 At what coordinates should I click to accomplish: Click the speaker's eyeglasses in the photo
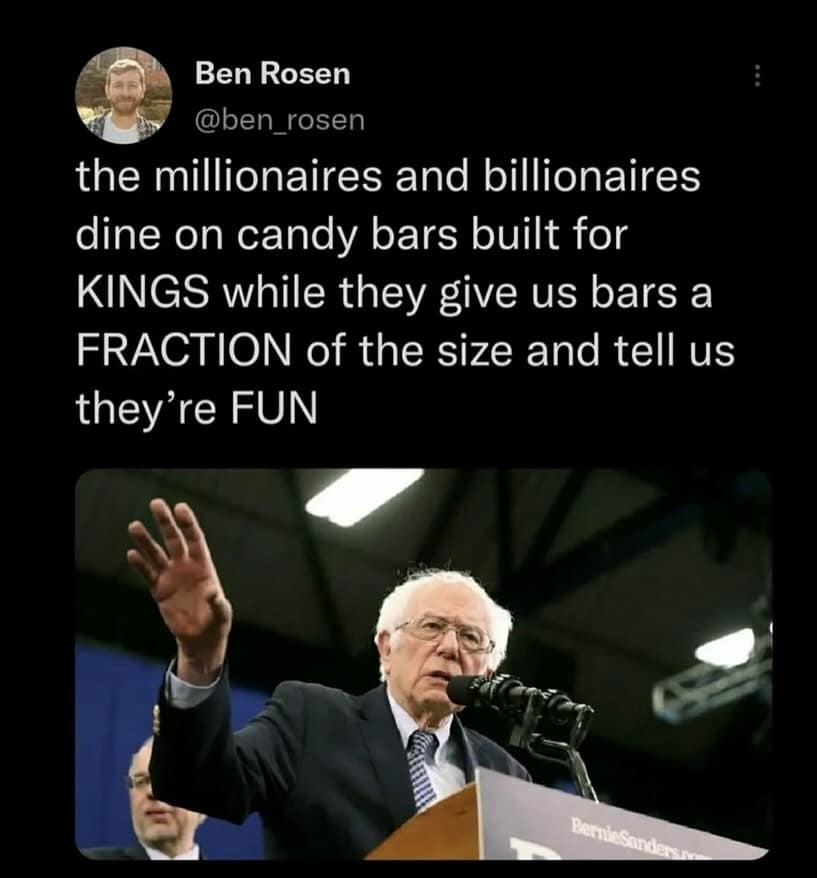[x=445, y=633]
